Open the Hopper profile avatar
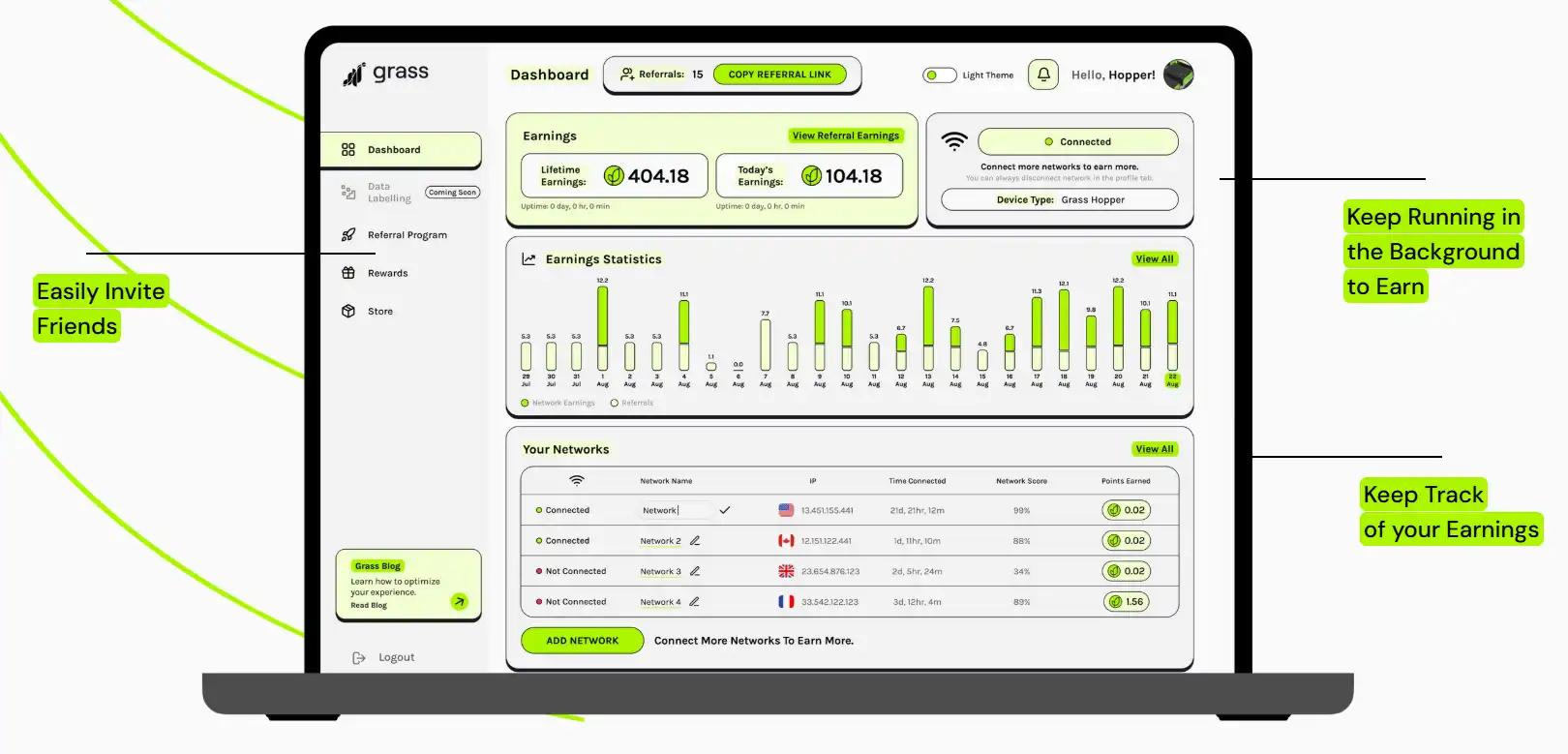This screenshot has width=1568, height=754. [x=1178, y=75]
